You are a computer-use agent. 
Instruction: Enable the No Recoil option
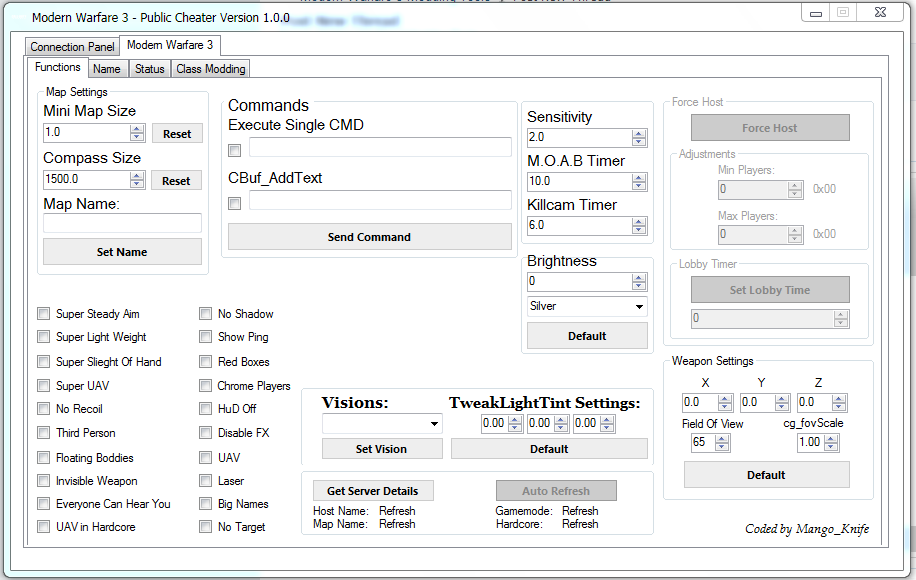(43, 408)
